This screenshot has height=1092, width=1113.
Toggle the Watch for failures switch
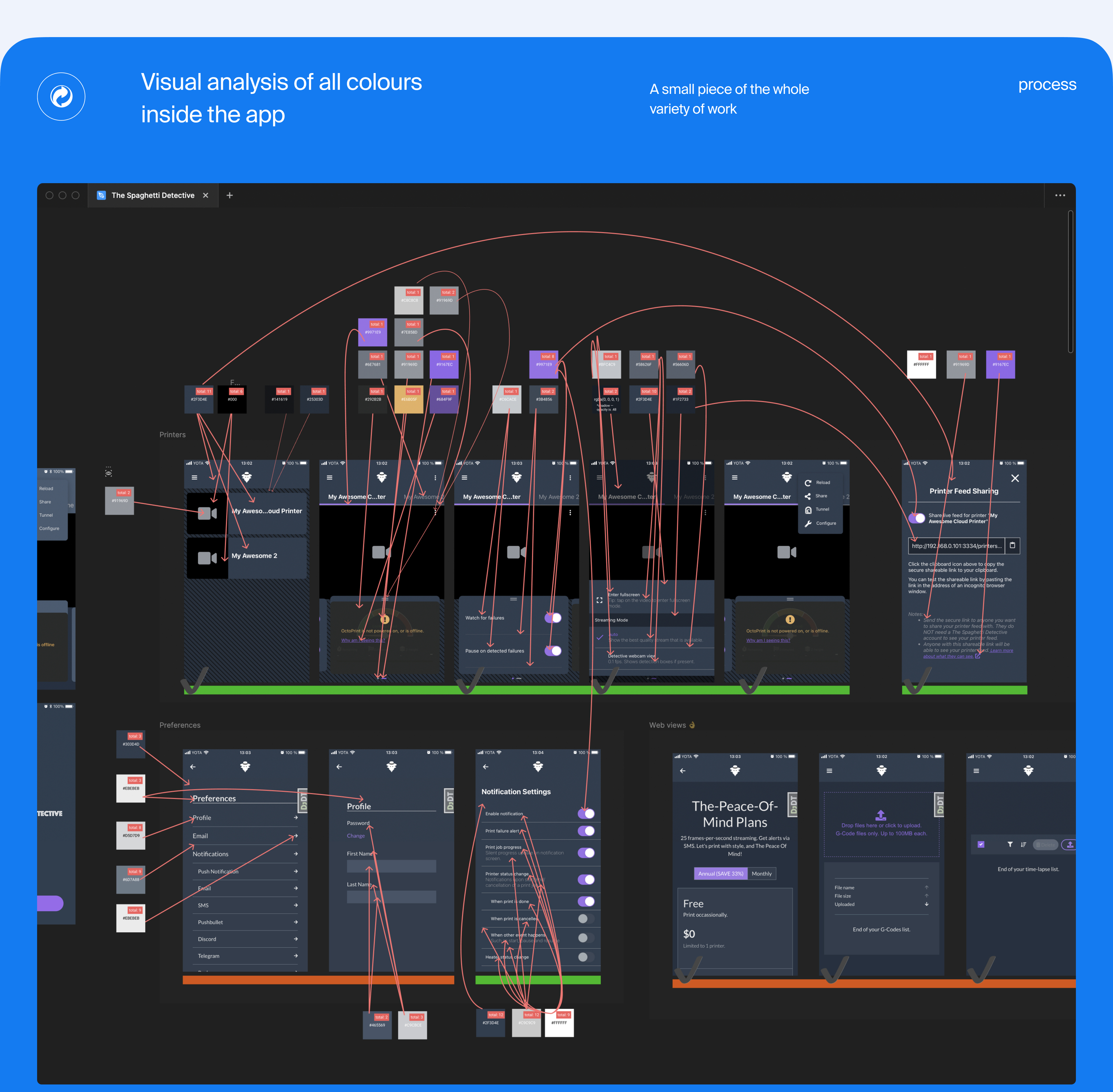point(553,618)
